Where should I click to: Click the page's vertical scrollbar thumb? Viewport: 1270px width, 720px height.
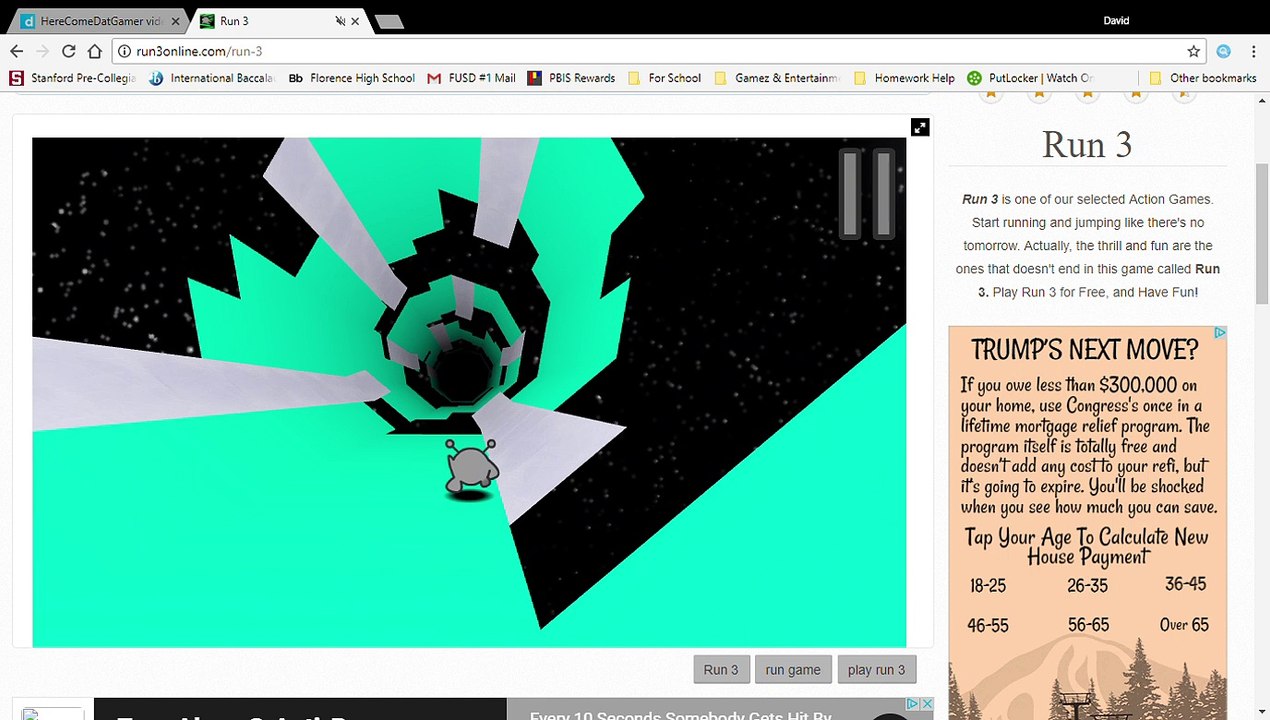click(1262, 234)
